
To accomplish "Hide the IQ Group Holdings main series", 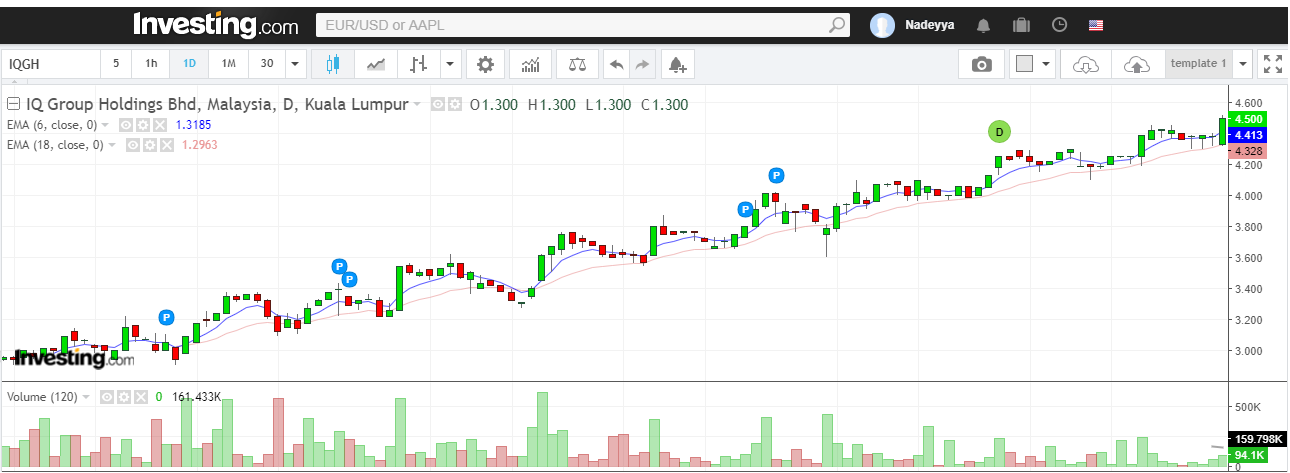I will click(438, 104).
